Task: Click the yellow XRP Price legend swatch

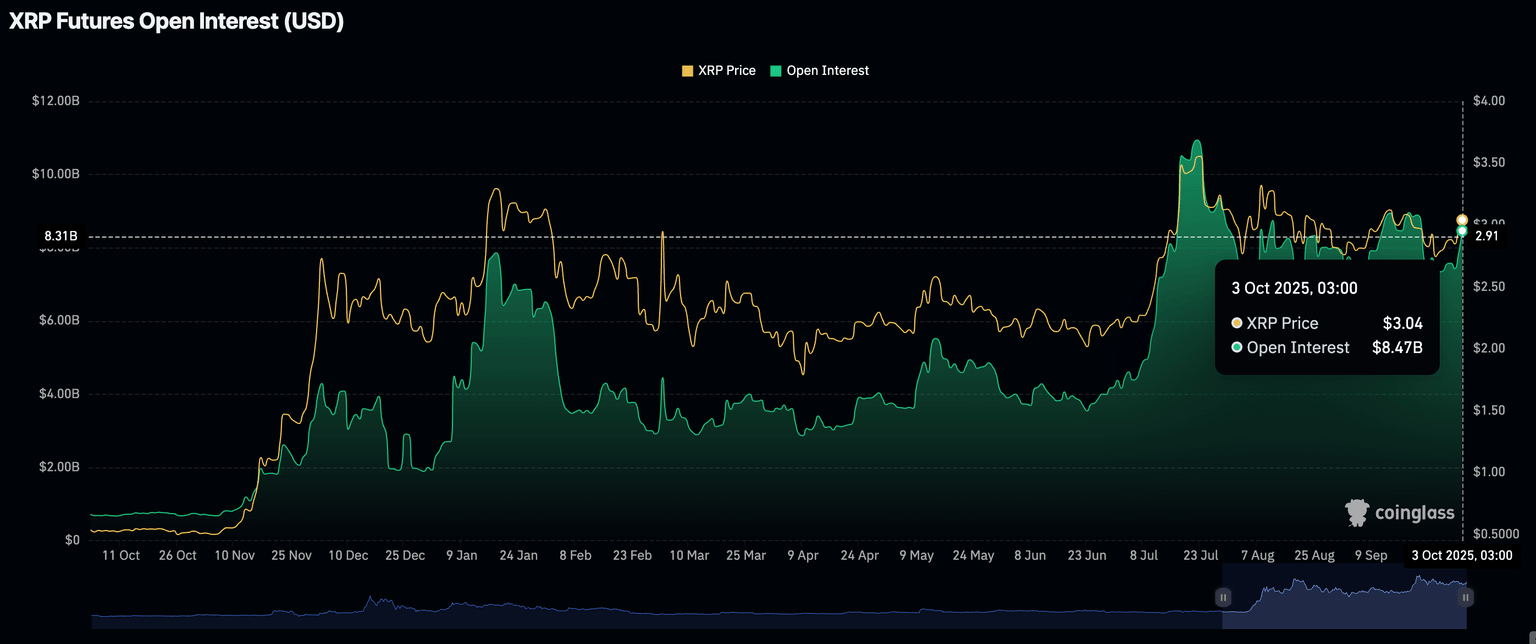Action: pos(687,71)
